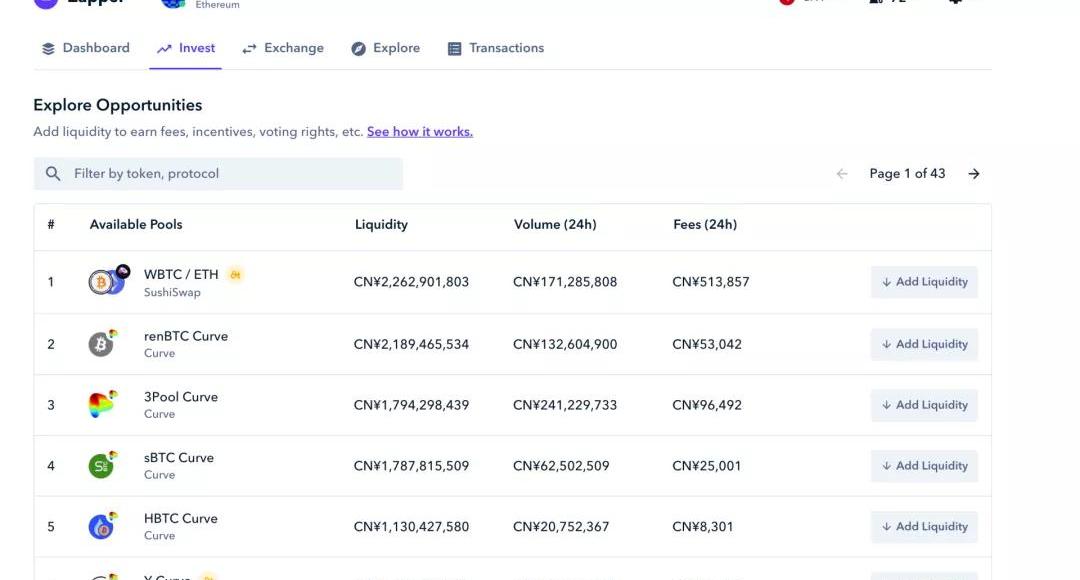Click the renBTC Curve pool icon
The image size is (1080, 580).
(x=103, y=343)
